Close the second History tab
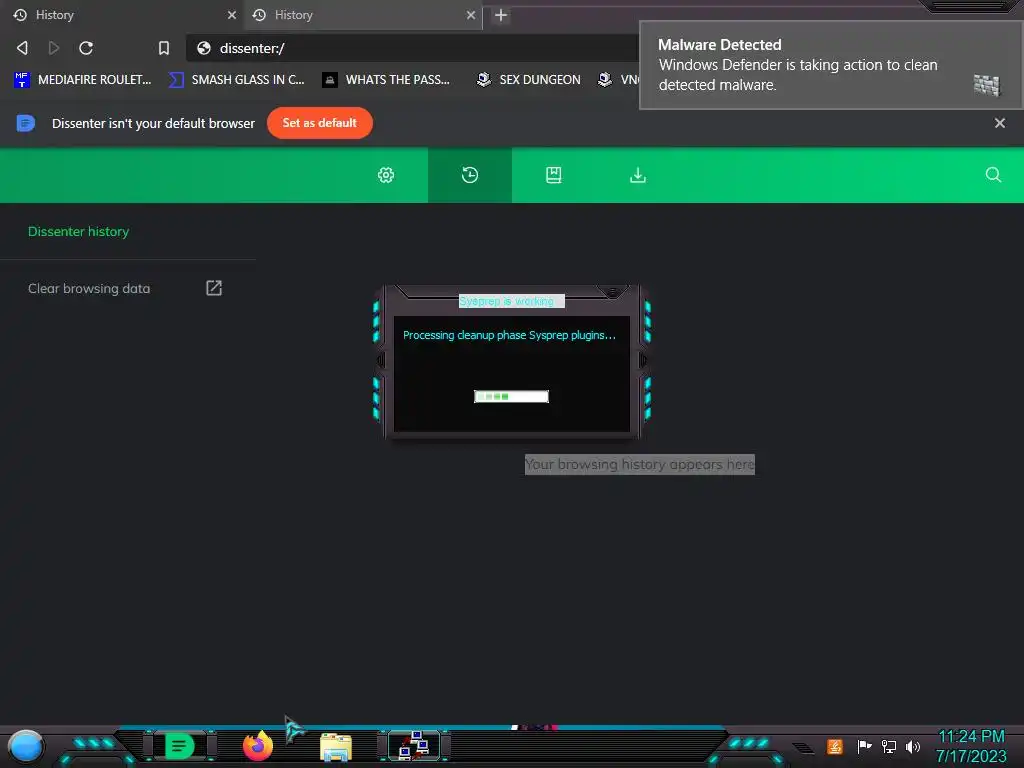Image resolution: width=1024 pixels, height=768 pixels. coord(471,14)
